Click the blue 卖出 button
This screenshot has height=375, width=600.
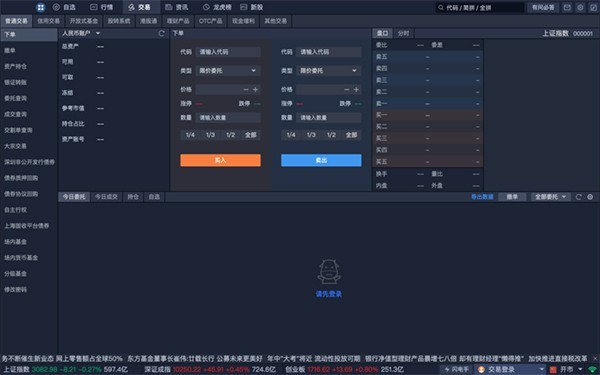[x=321, y=160]
